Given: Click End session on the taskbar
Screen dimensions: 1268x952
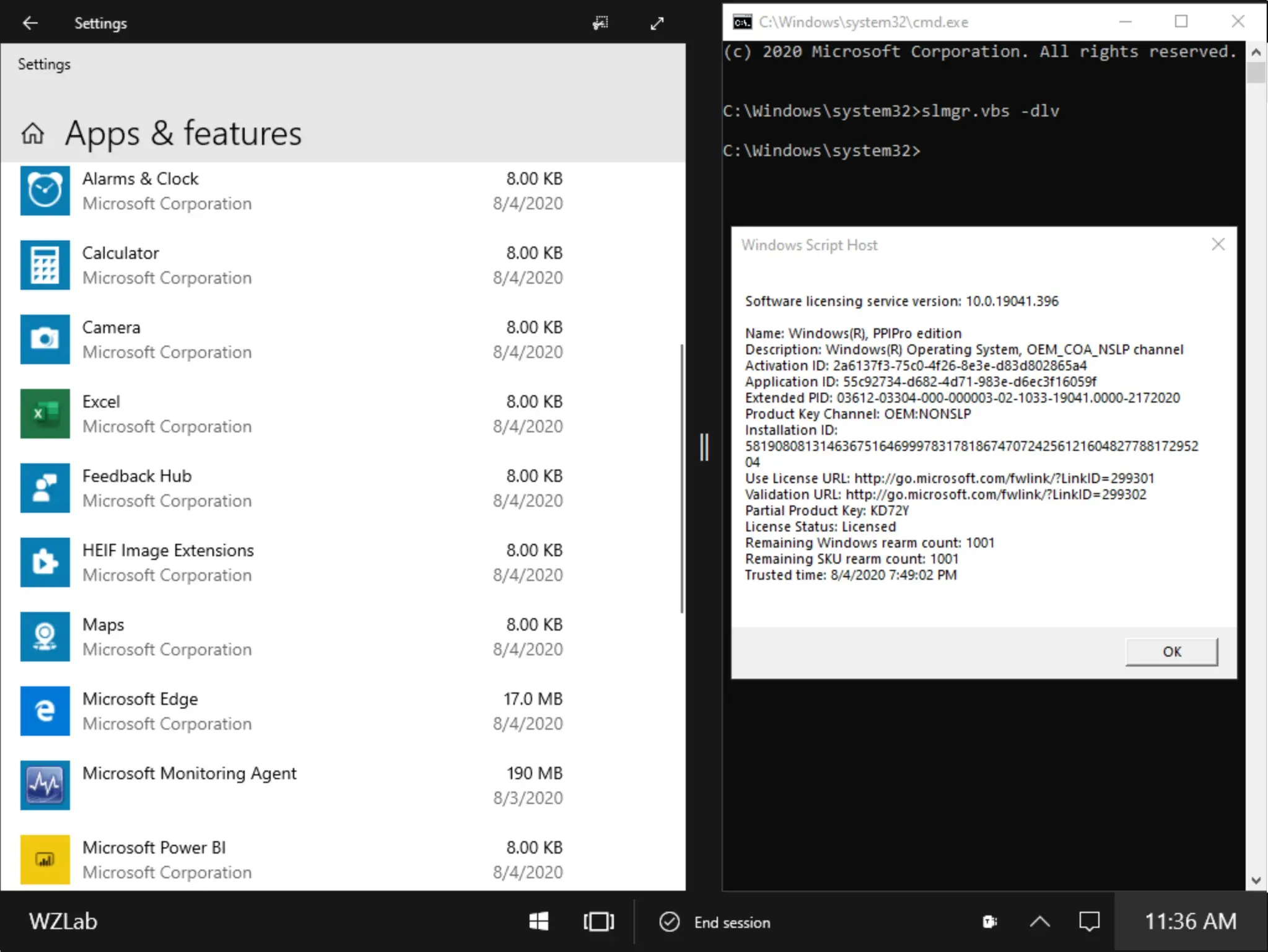Looking at the screenshot, I should (x=732, y=922).
